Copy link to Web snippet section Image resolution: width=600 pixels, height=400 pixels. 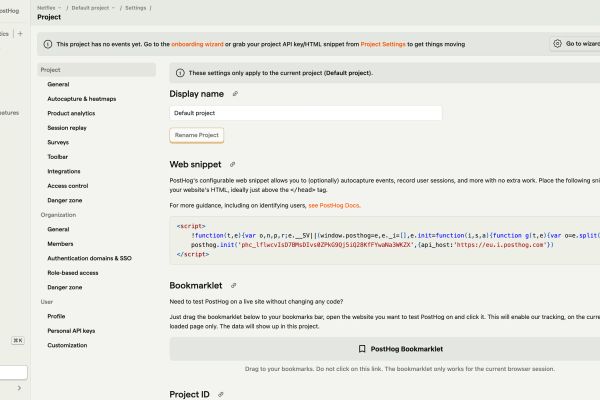click(232, 165)
